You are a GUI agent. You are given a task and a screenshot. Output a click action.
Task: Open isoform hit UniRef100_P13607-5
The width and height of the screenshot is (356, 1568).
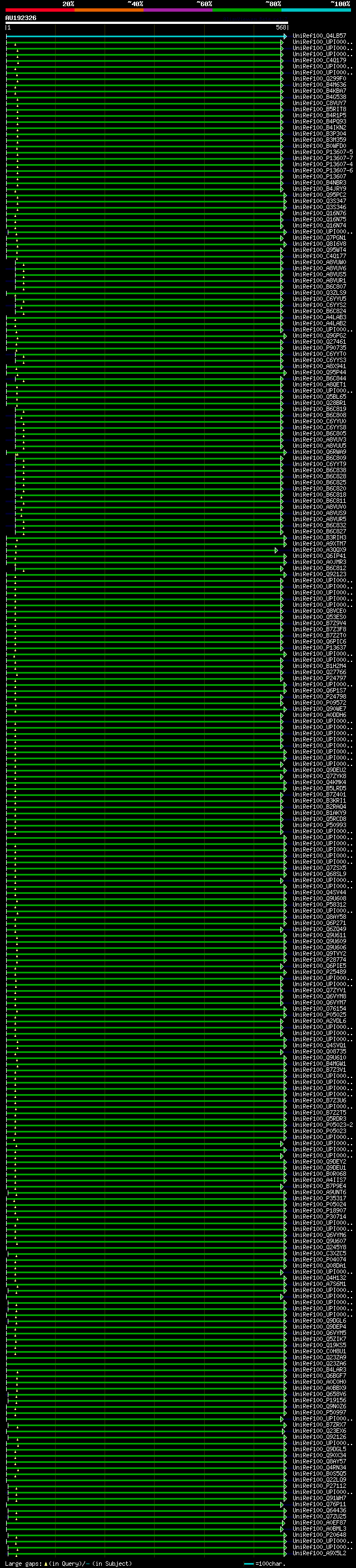323,152
